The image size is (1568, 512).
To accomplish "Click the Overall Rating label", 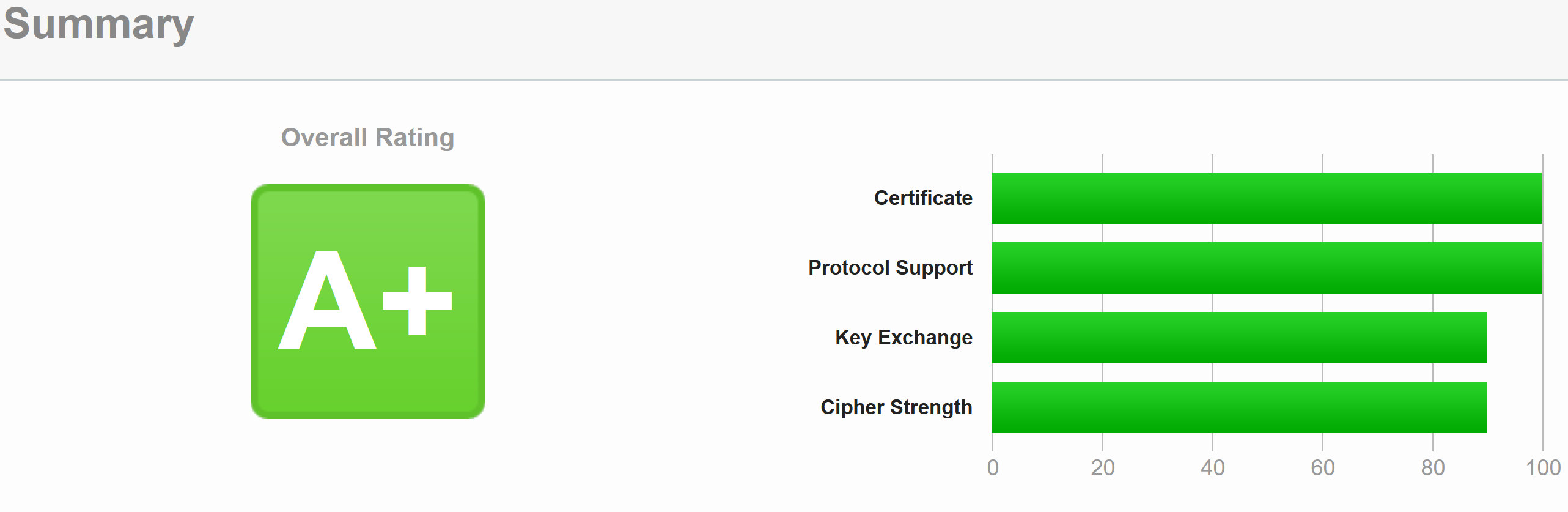I will (x=367, y=138).
